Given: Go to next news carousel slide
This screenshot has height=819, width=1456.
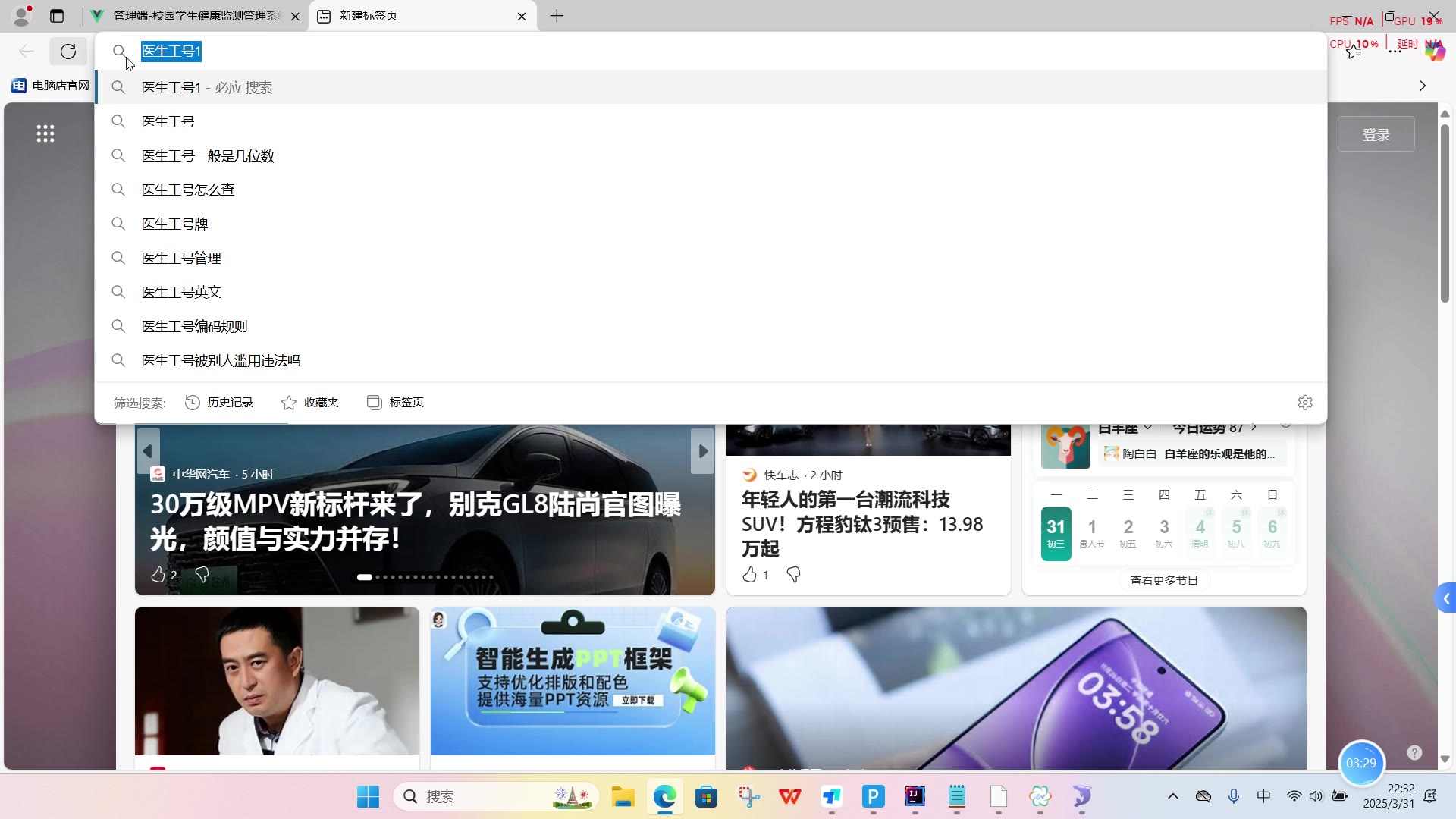Looking at the screenshot, I should 703,451.
